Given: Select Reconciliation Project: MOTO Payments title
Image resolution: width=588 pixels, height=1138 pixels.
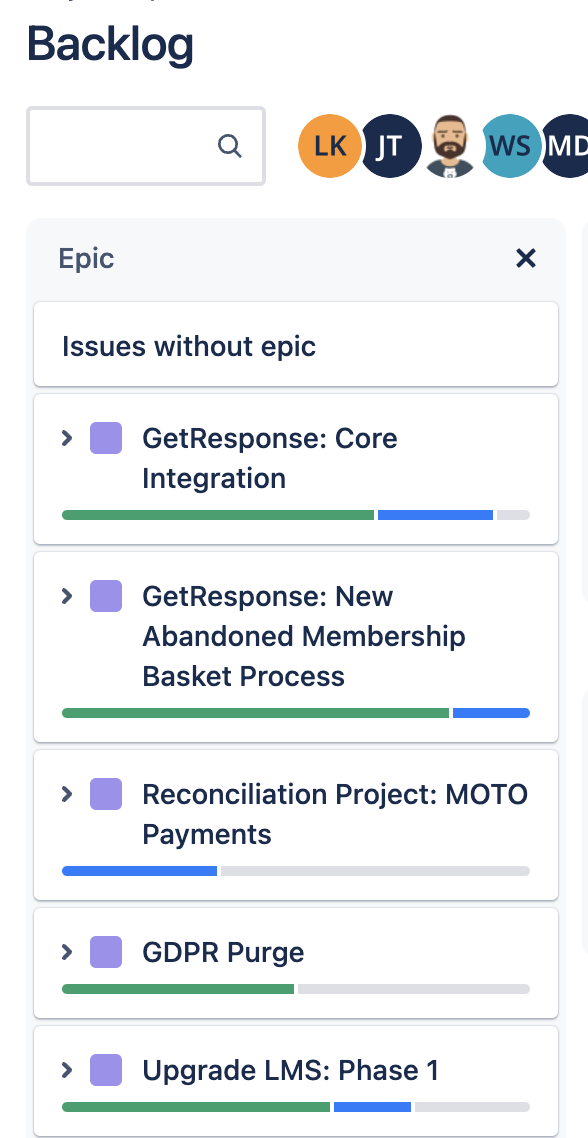Looking at the screenshot, I should [x=335, y=814].
